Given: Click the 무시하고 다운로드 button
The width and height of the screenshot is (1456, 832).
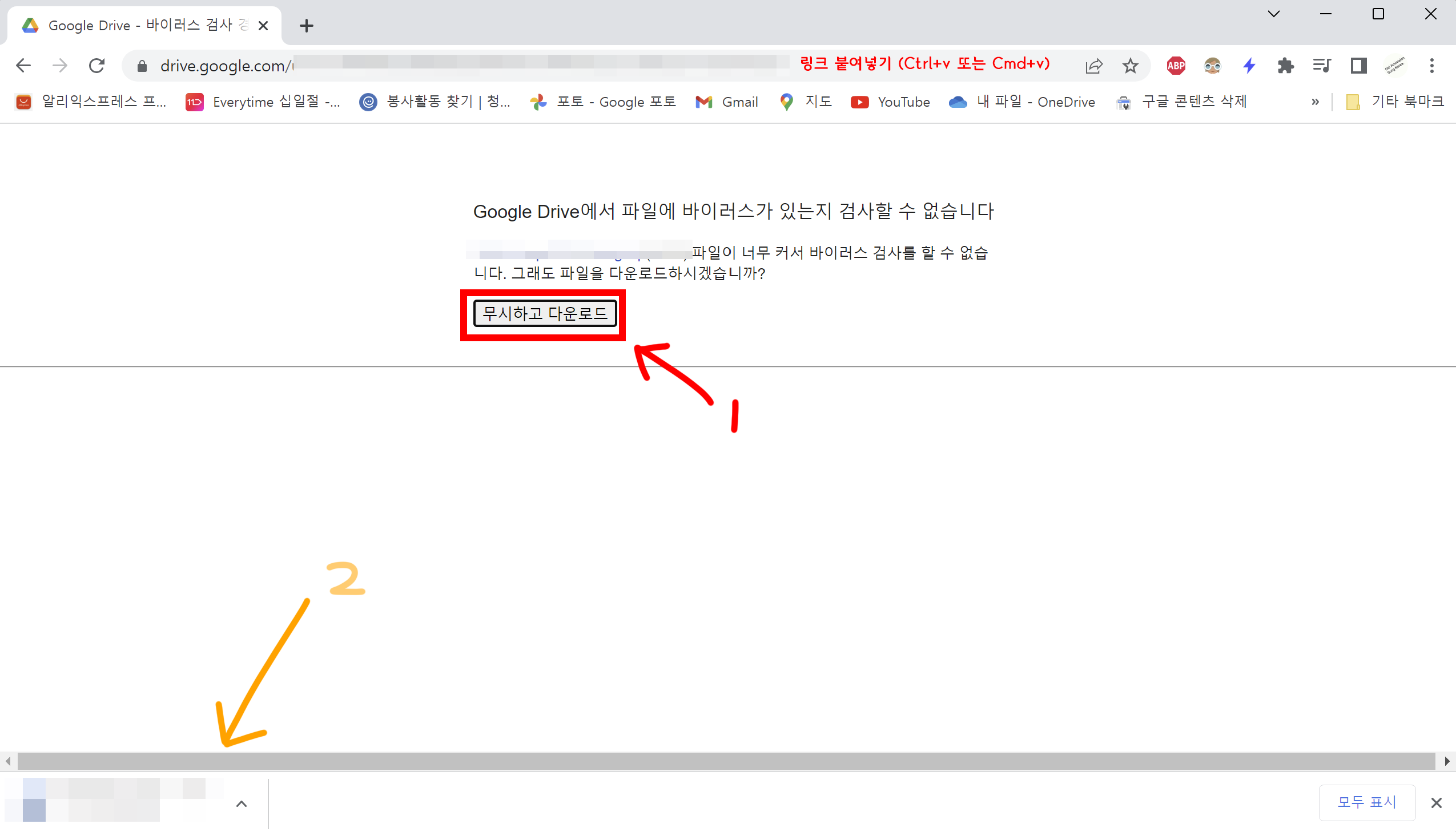Looking at the screenshot, I should click(x=544, y=313).
